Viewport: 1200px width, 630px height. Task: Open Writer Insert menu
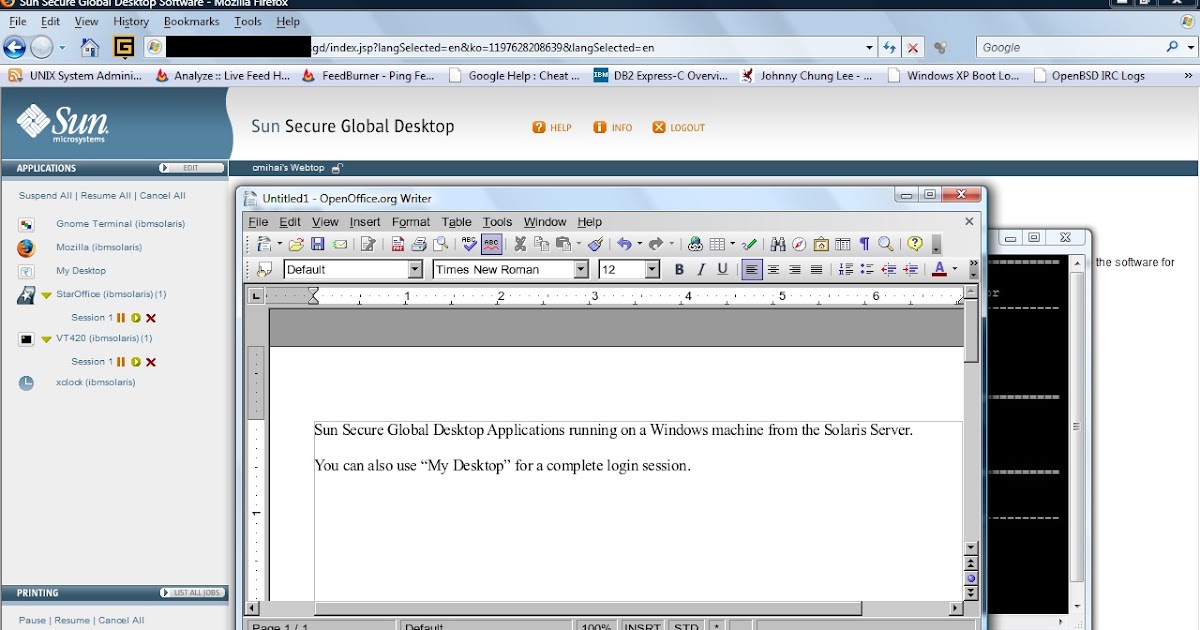pyautogui.click(x=365, y=222)
